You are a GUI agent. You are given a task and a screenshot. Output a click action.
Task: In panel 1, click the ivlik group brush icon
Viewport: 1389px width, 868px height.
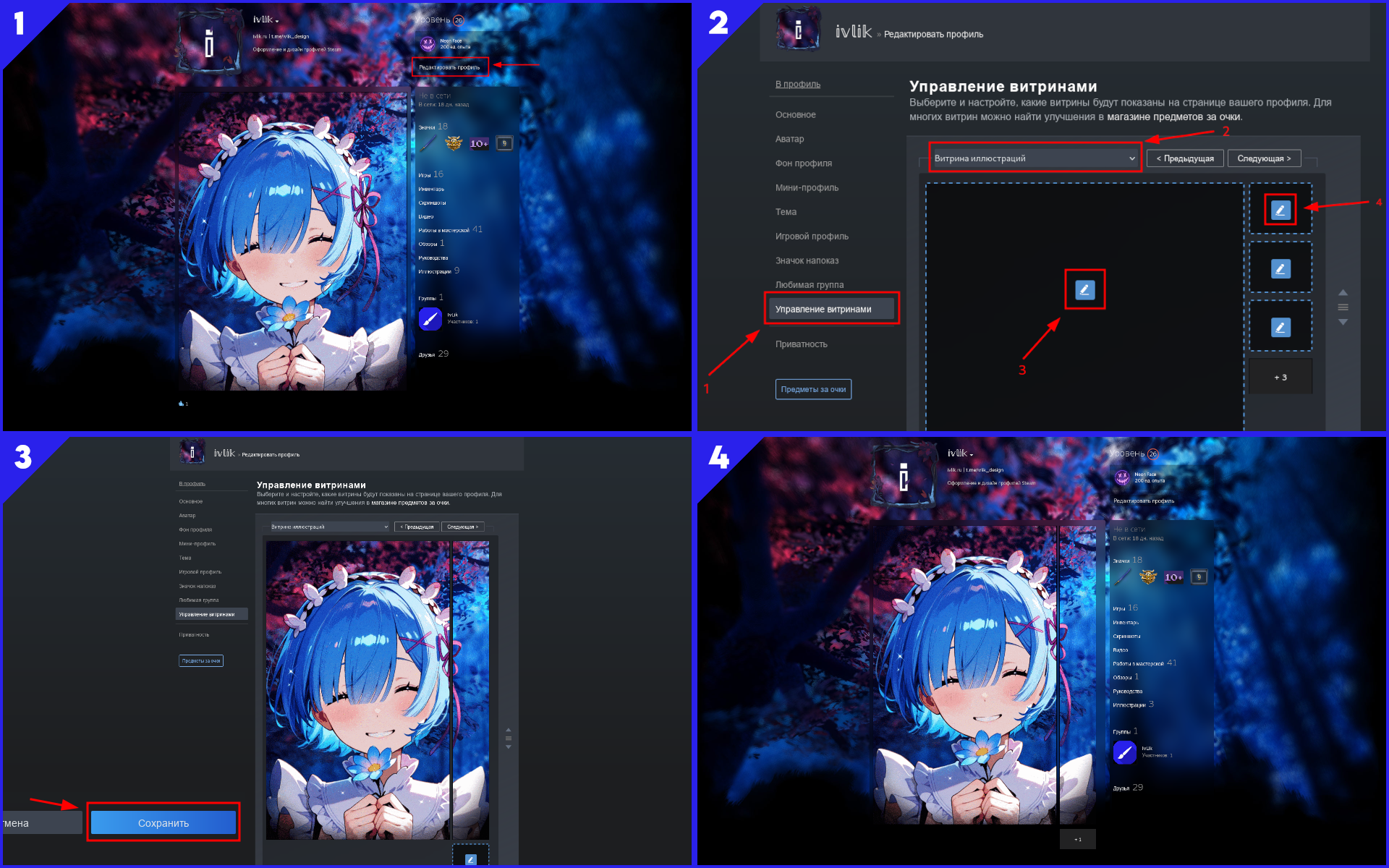(430, 318)
